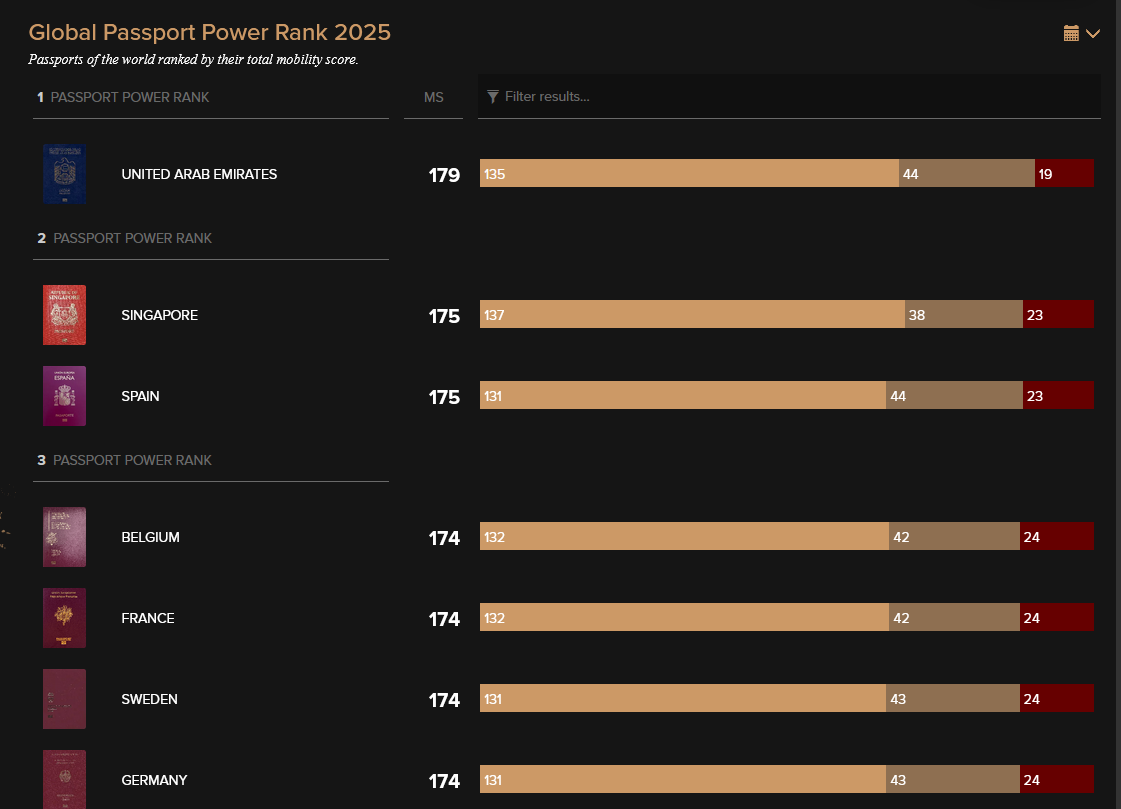Click the France passport cover icon
1121x809 pixels.
(64, 618)
